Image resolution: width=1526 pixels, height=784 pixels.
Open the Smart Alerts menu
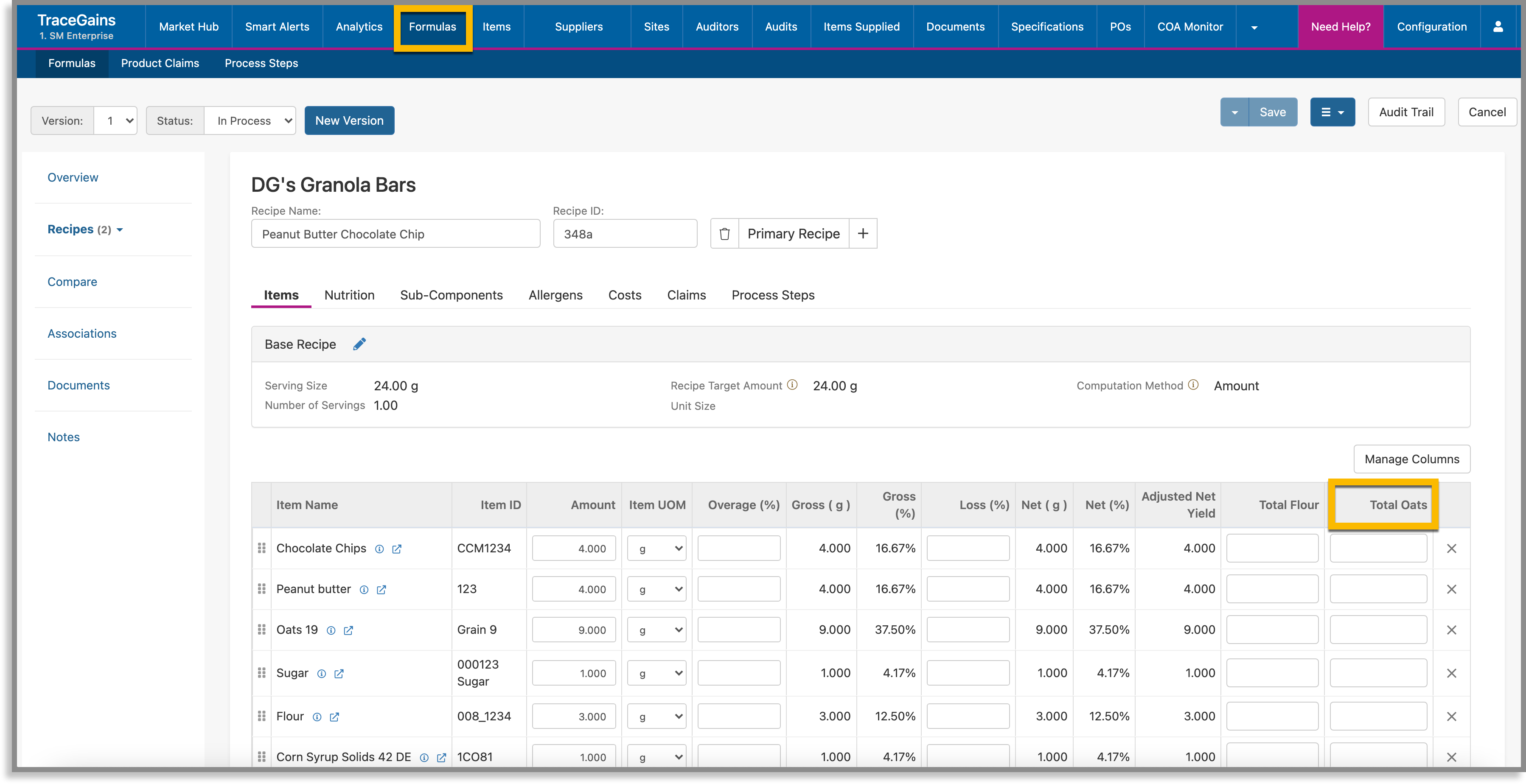(277, 27)
